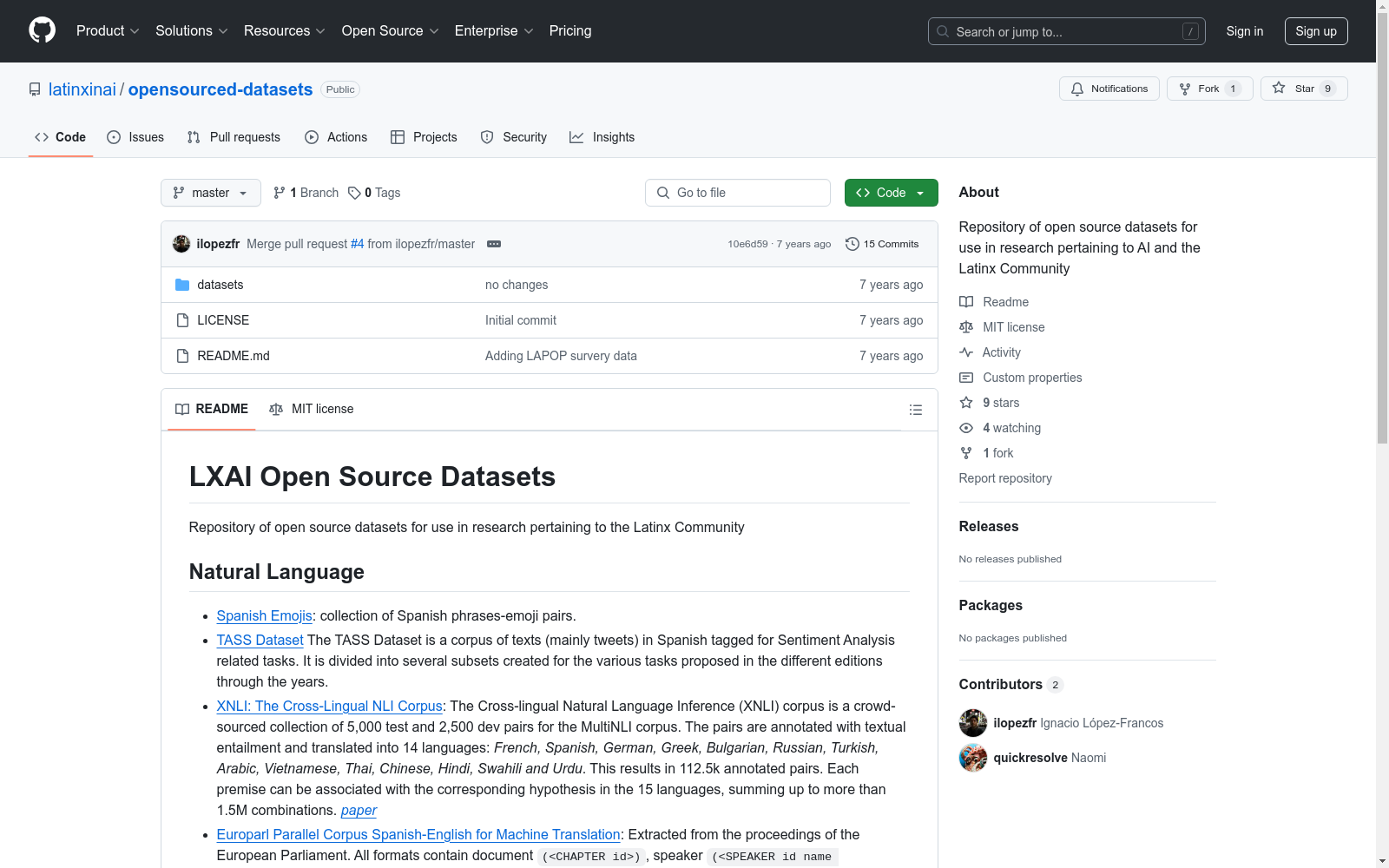1389x868 pixels.
Task: Click the tag icon next to 0 Tags
Action: [354, 193]
